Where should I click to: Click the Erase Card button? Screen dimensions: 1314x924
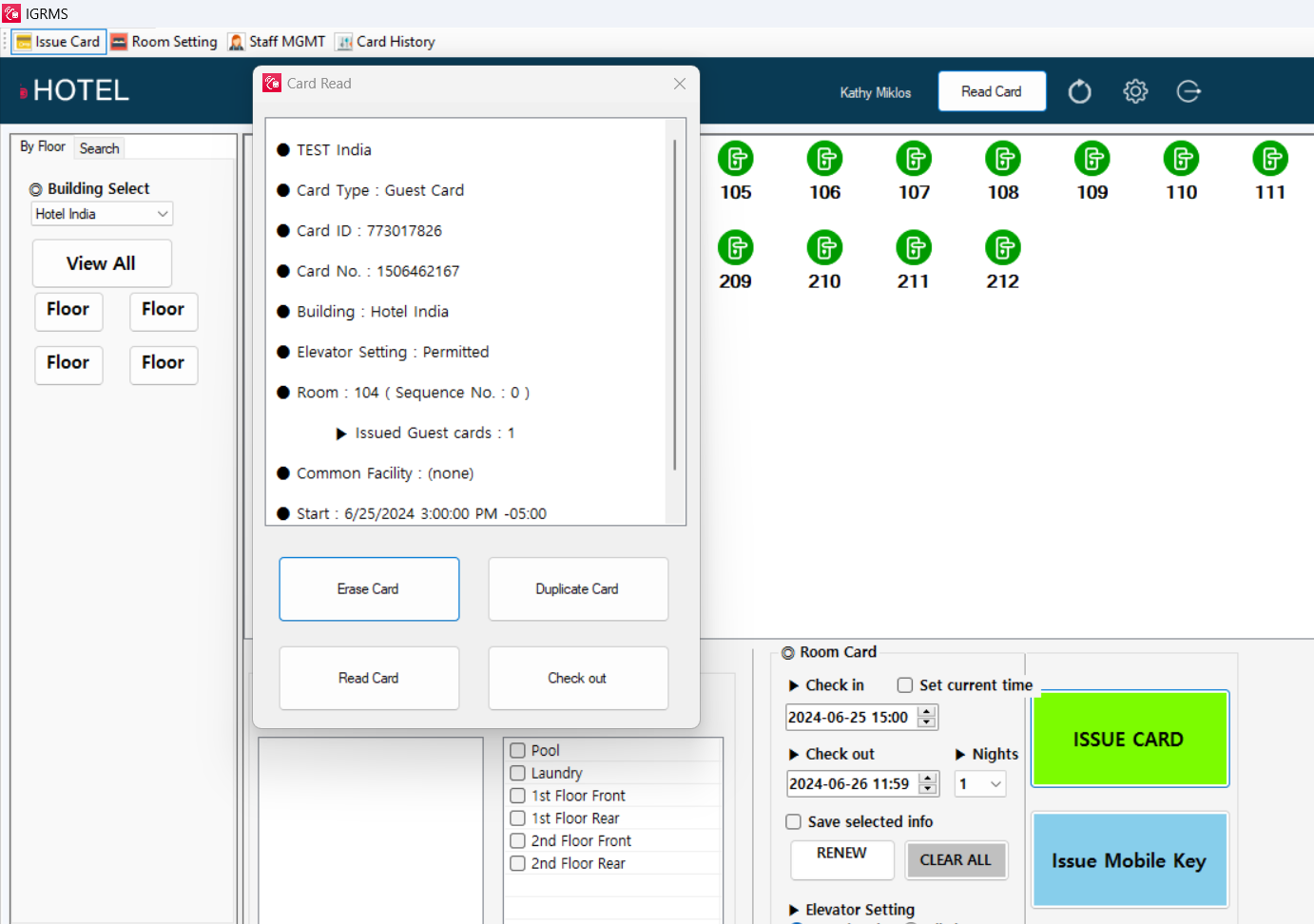coord(369,589)
